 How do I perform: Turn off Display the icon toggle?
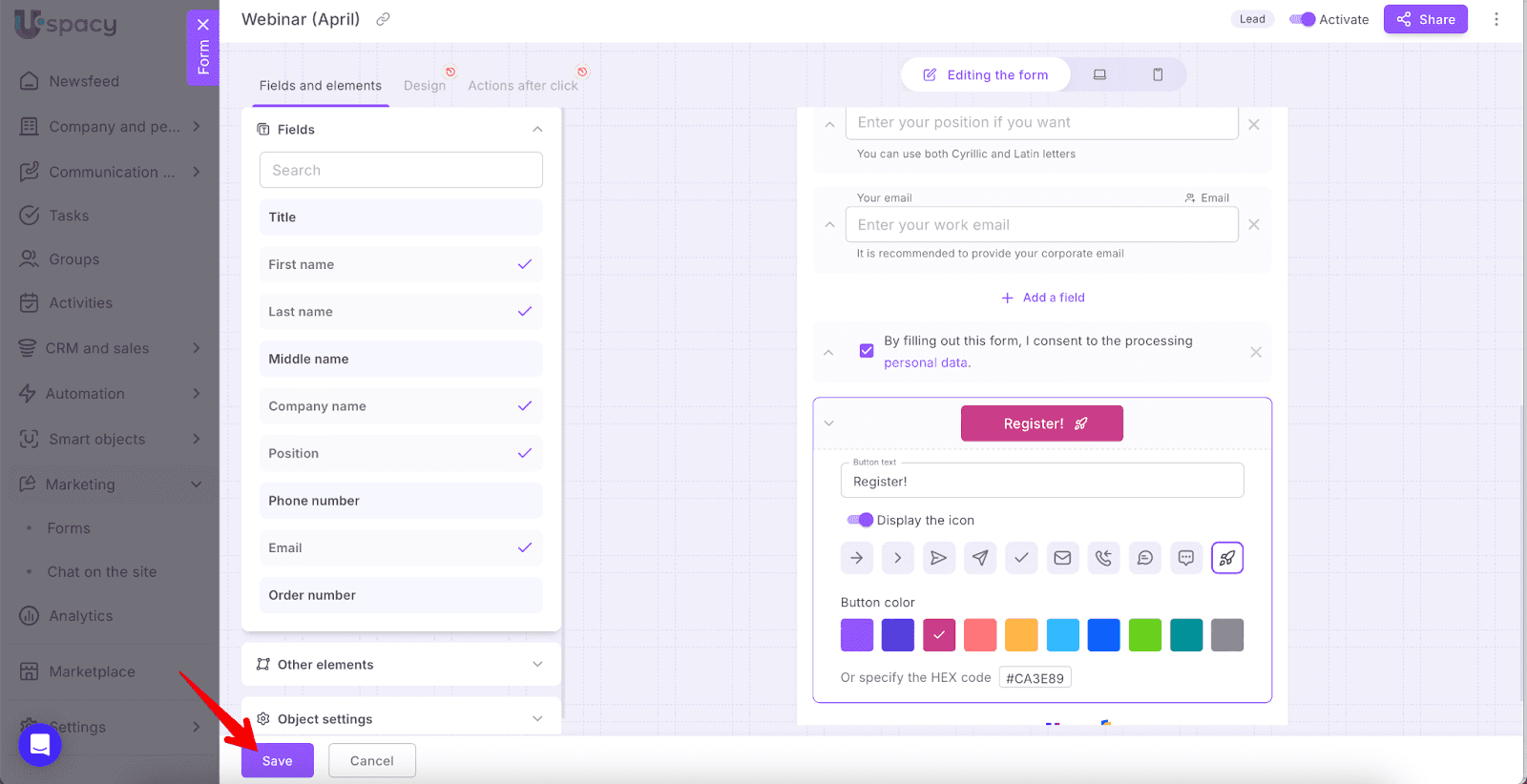point(860,520)
